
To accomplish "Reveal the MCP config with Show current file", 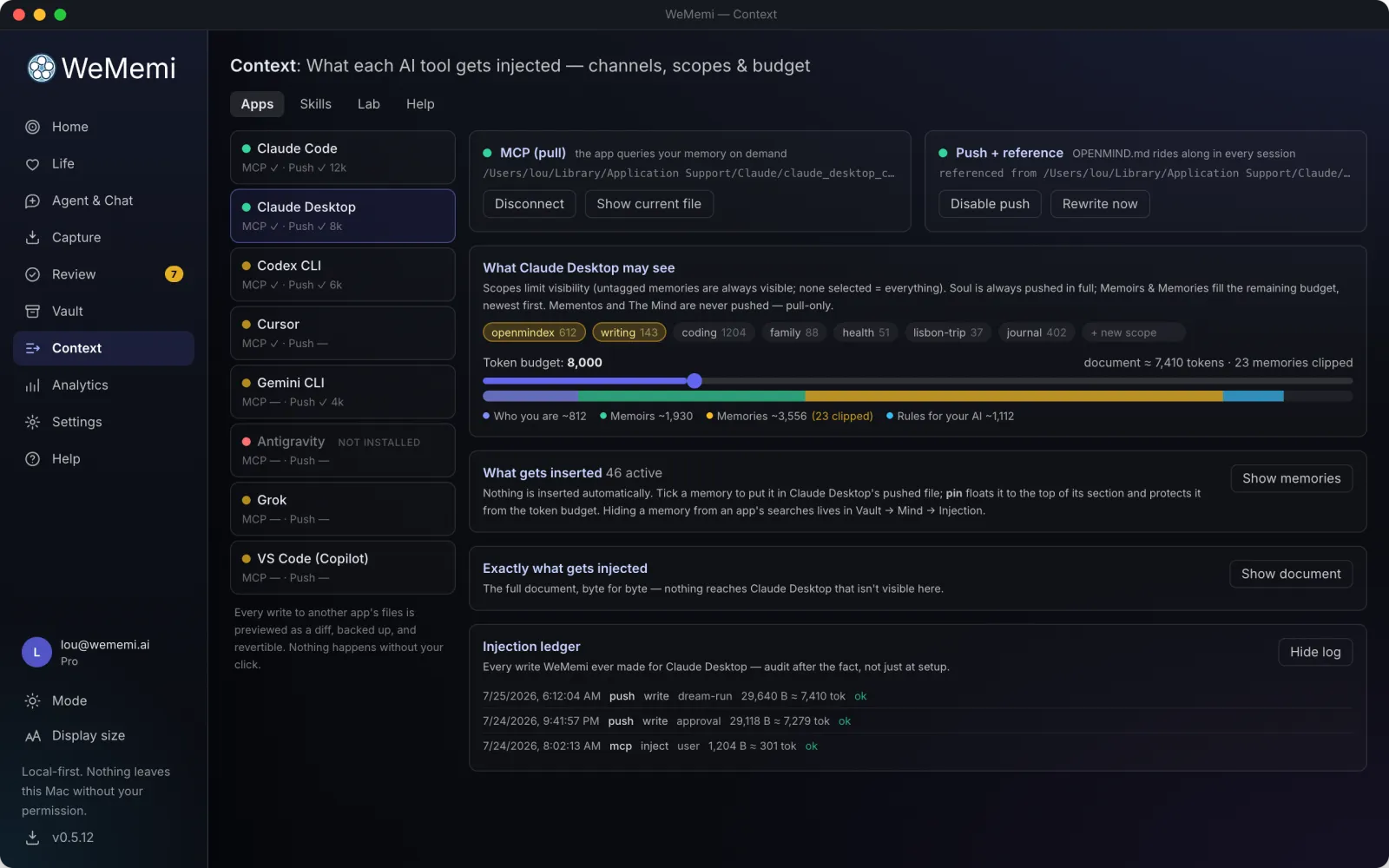I will [648, 204].
